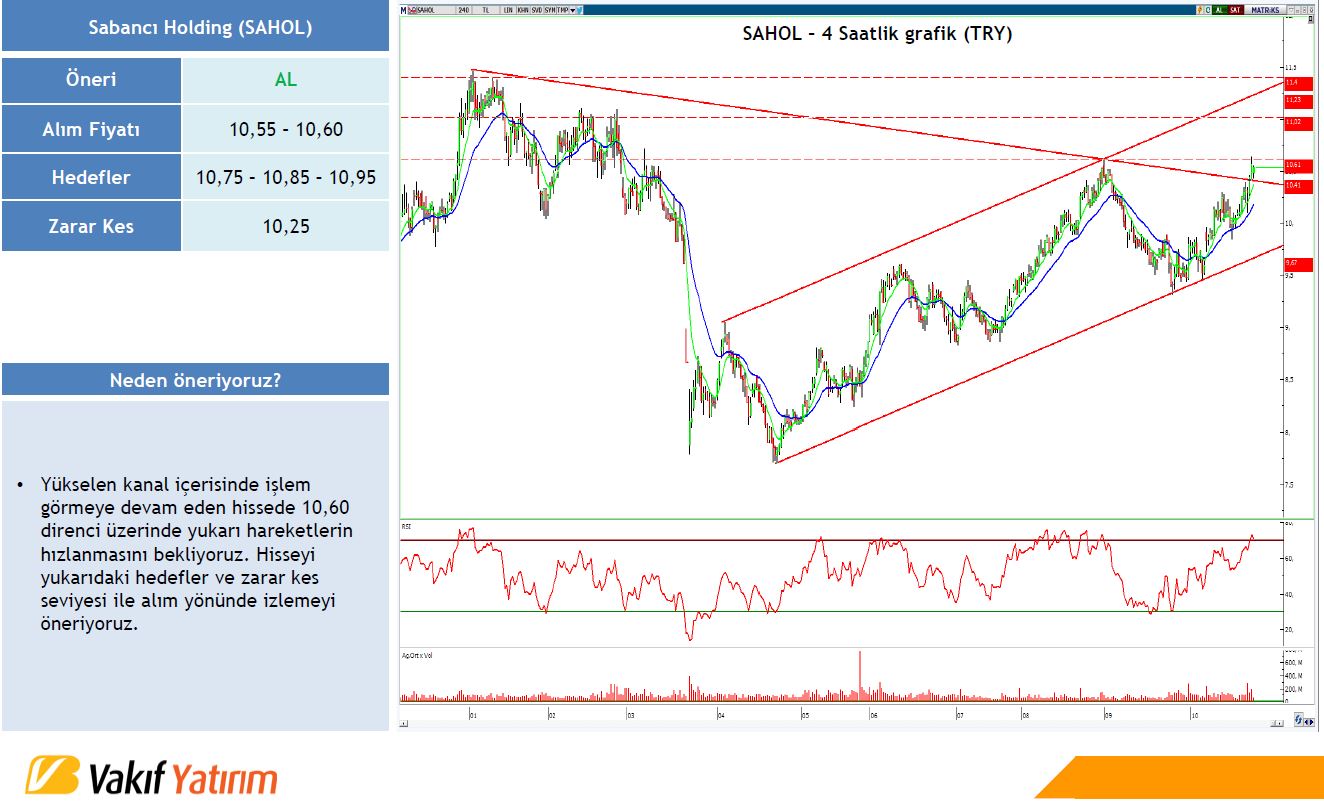Click the 'C' icon next to AL

tap(1208, 10)
